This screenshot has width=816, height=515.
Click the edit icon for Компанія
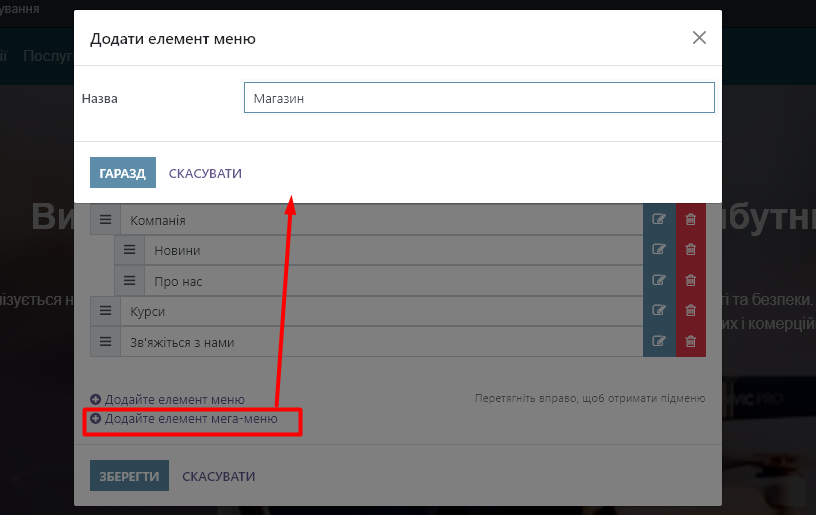(659, 220)
